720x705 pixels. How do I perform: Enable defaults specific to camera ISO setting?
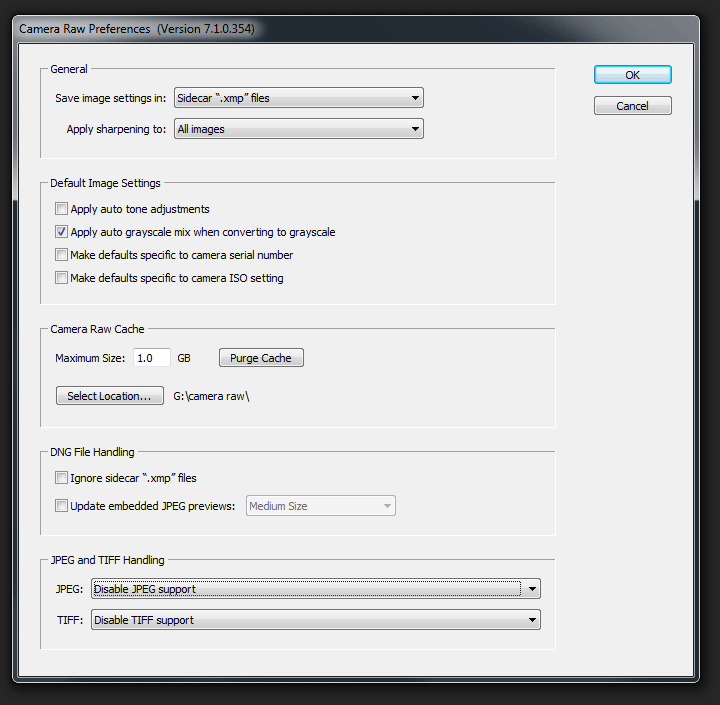pos(61,278)
